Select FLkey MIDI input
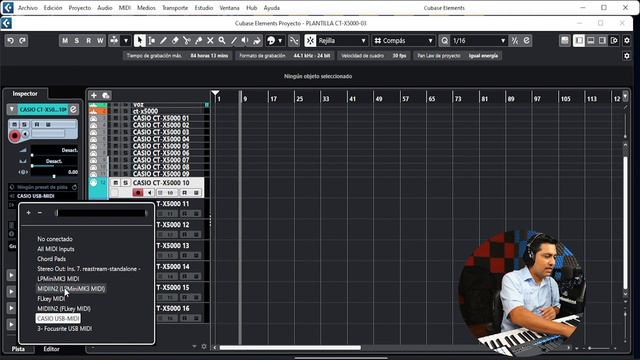Image resolution: width=640 pixels, height=360 pixels. (x=51, y=299)
